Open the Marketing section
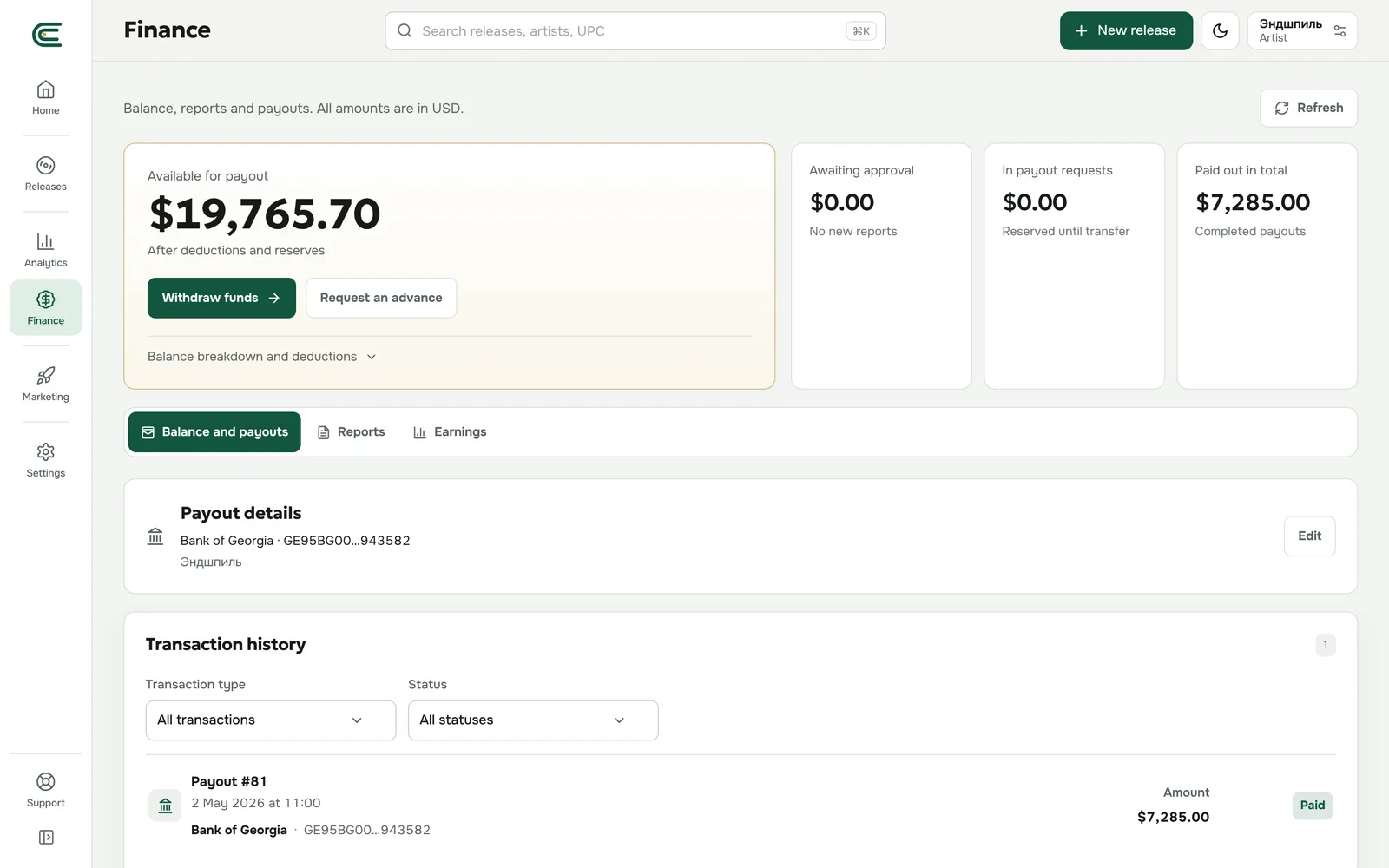The image size is (1389, 868). click(x=46, y=385)
